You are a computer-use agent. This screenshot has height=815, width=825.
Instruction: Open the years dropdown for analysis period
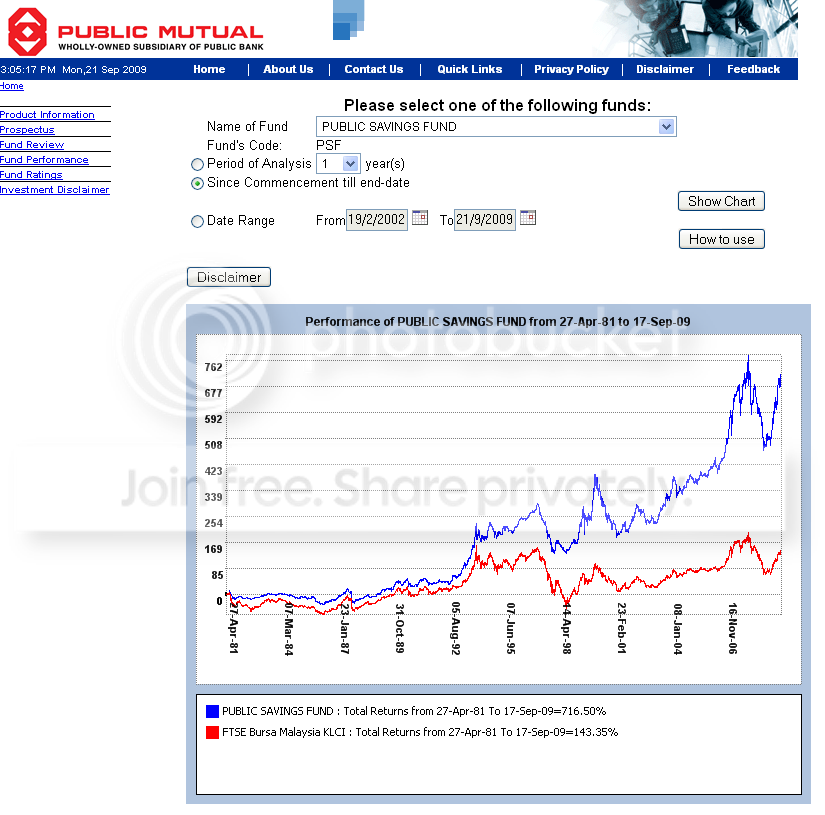point(350,163)
